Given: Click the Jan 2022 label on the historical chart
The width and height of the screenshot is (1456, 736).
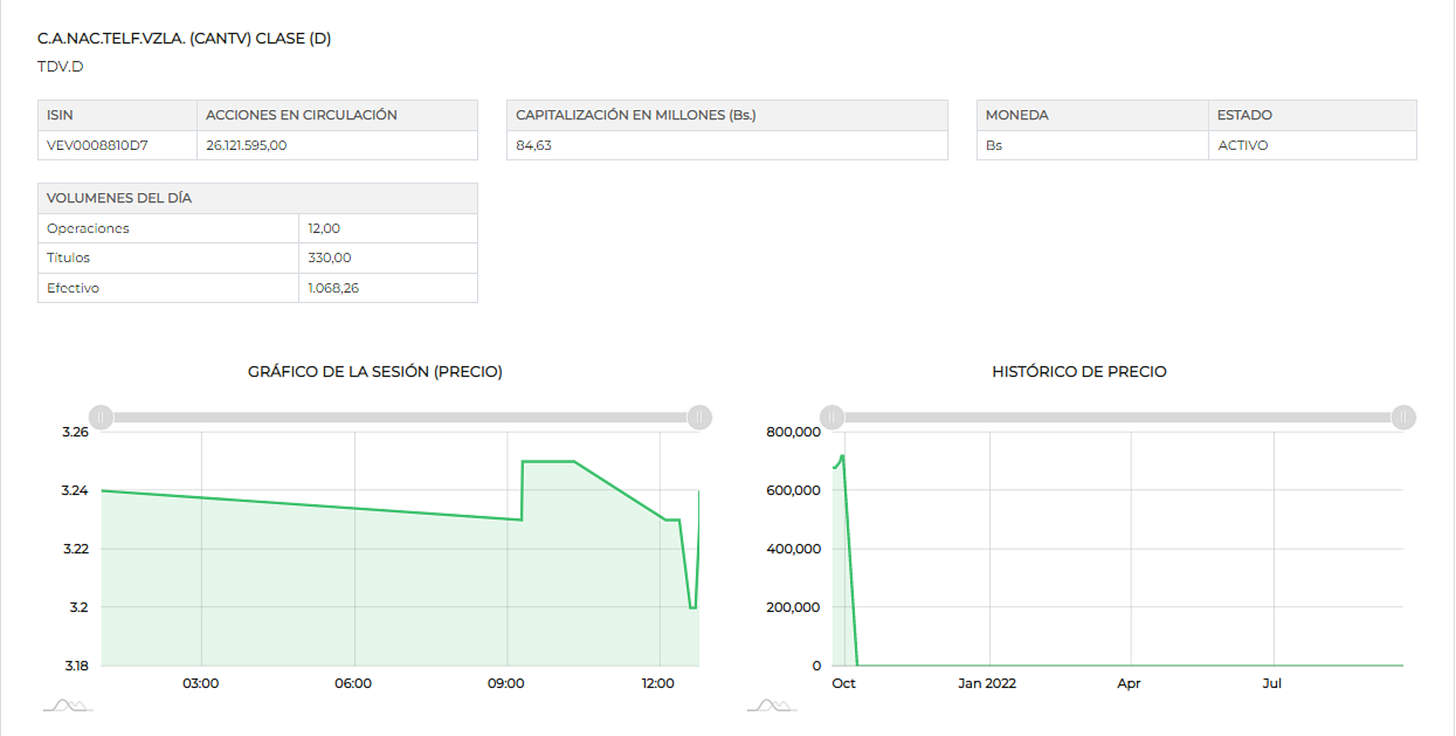Looking at the screenshot, I should (x=987, y=684).
